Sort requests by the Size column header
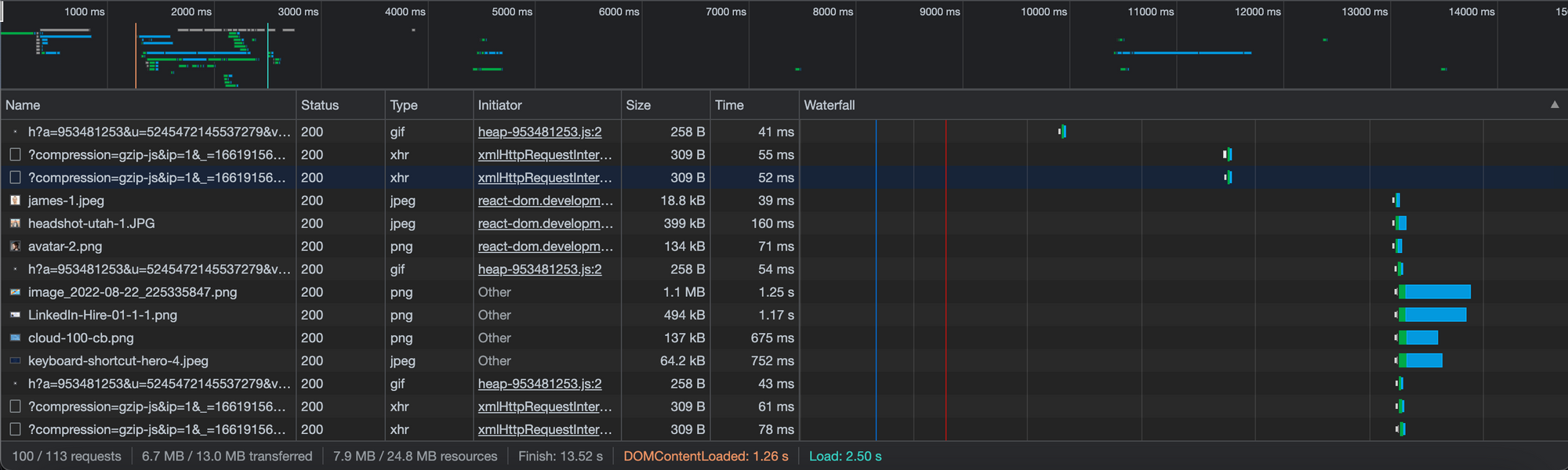Image resolution: width=1568 pixels, height=470 pixels. point(638,105)
